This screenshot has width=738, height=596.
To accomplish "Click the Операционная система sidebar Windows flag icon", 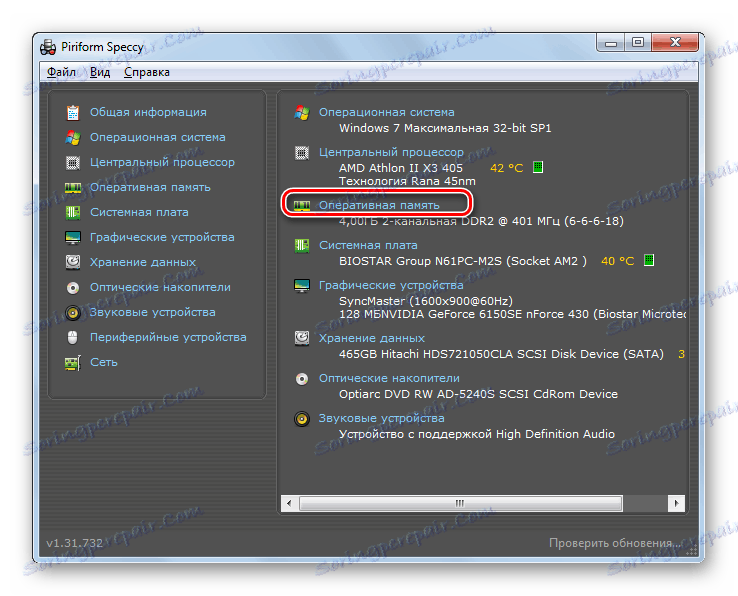I will [72, 137].
